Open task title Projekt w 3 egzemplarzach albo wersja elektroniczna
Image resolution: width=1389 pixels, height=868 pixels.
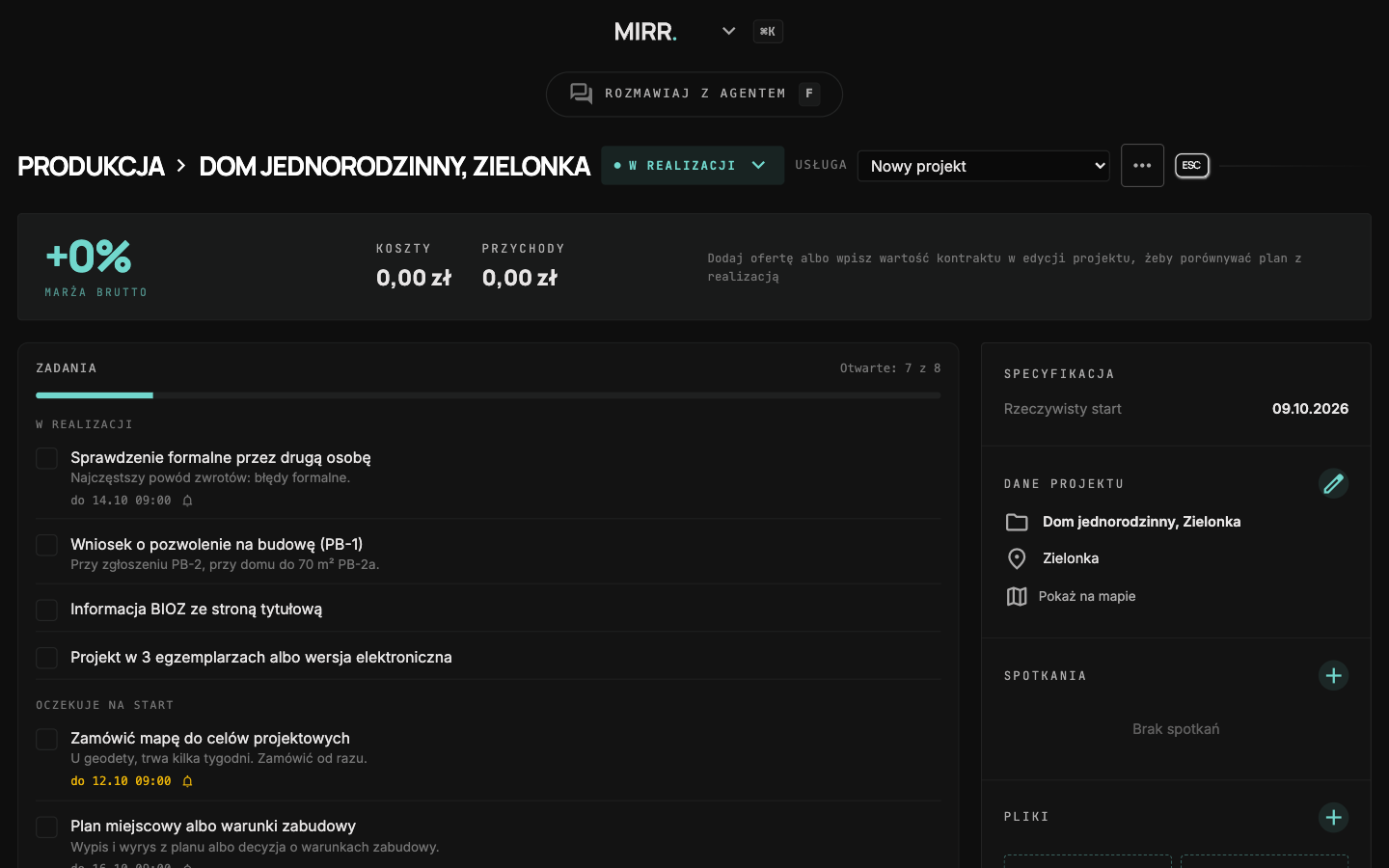(261, 657)
